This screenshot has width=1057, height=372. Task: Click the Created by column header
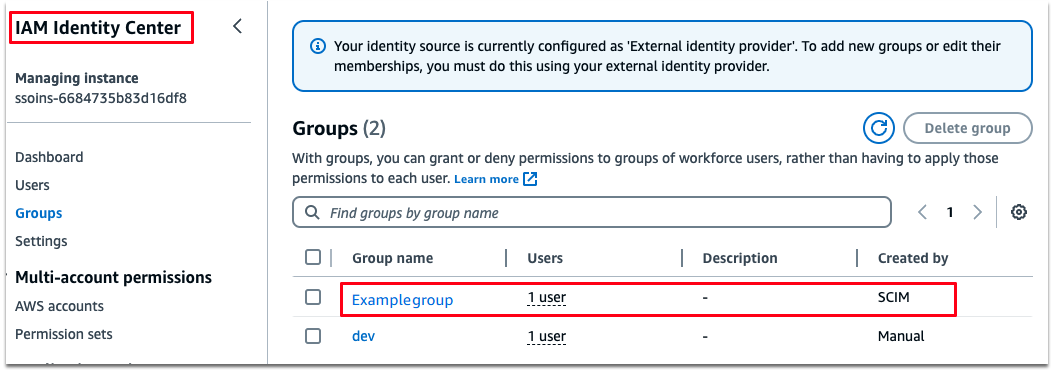pyautogui.click(x=913, y=258)
